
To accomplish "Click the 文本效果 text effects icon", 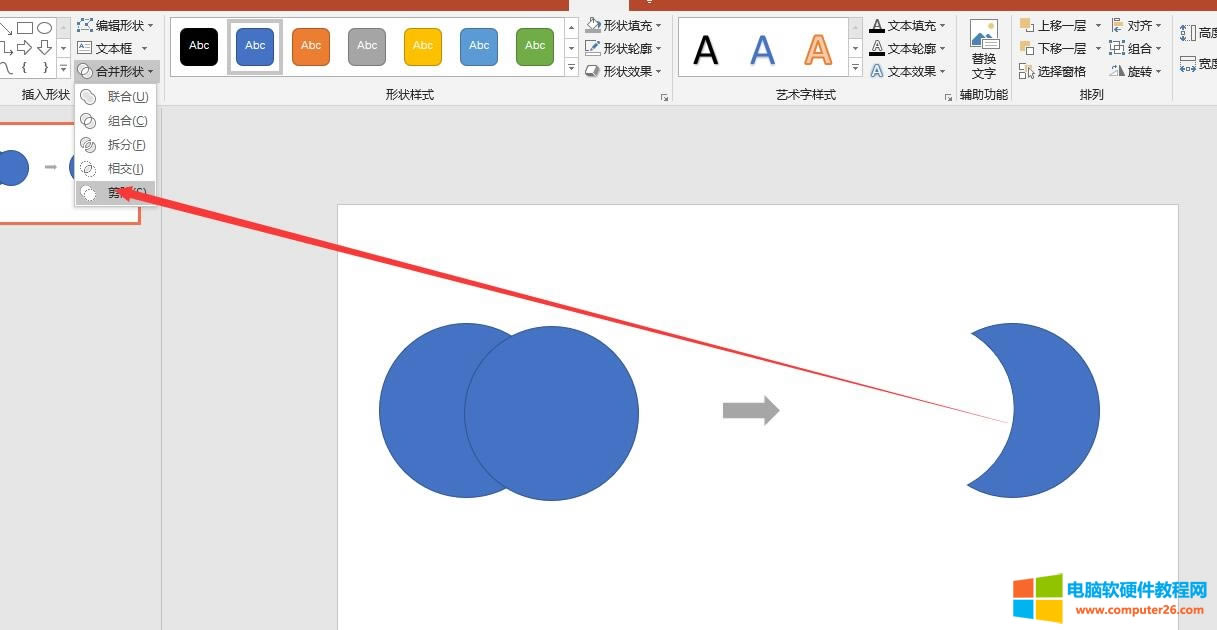I will click(x=877, y=71).
